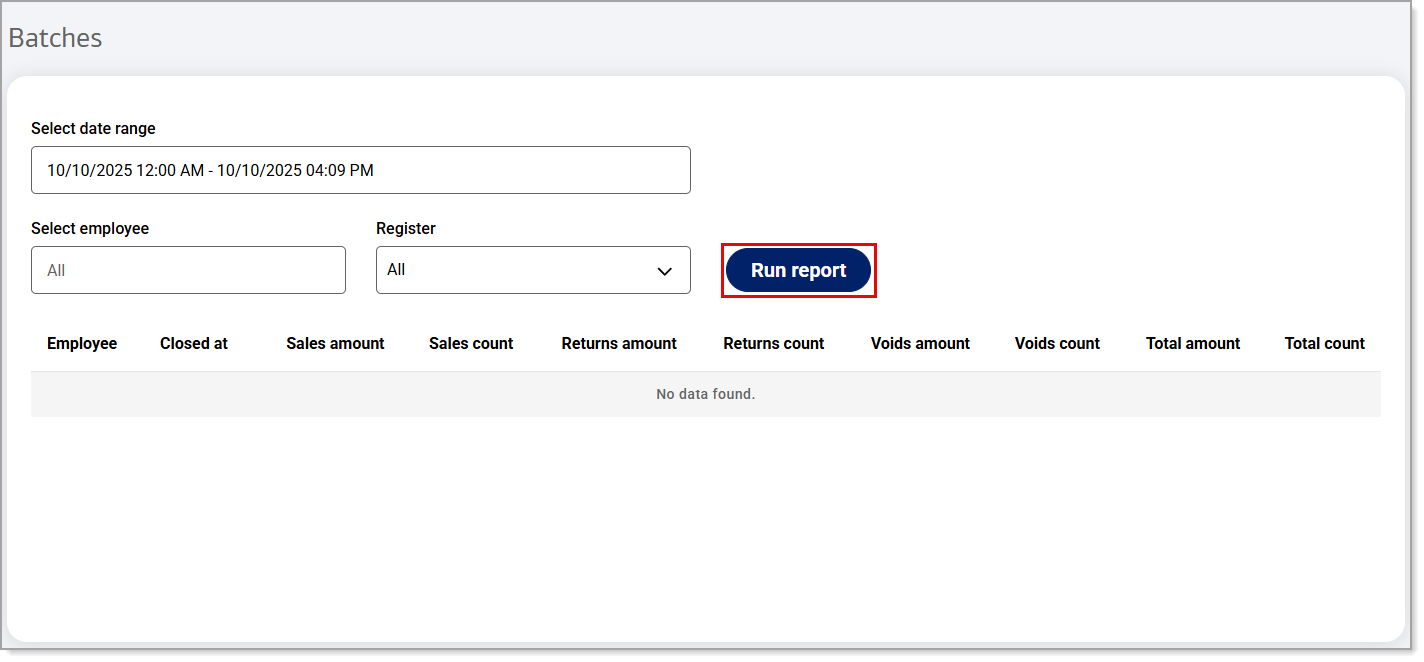Focus the Select employee input field
Screen dimensions: 1424x662
[188, 270]
